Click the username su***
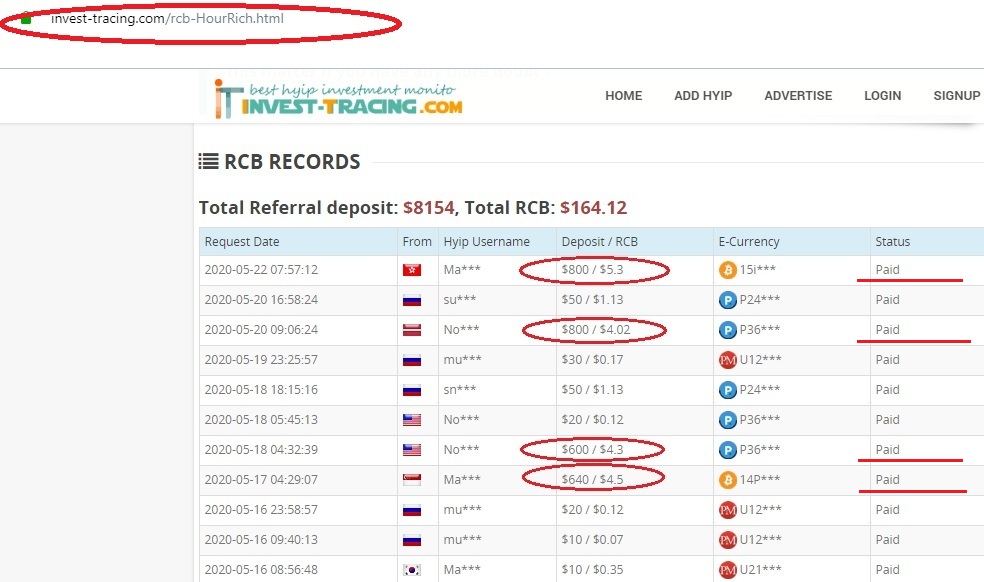The width and height of the screenshot is (984, 582). 459,300
